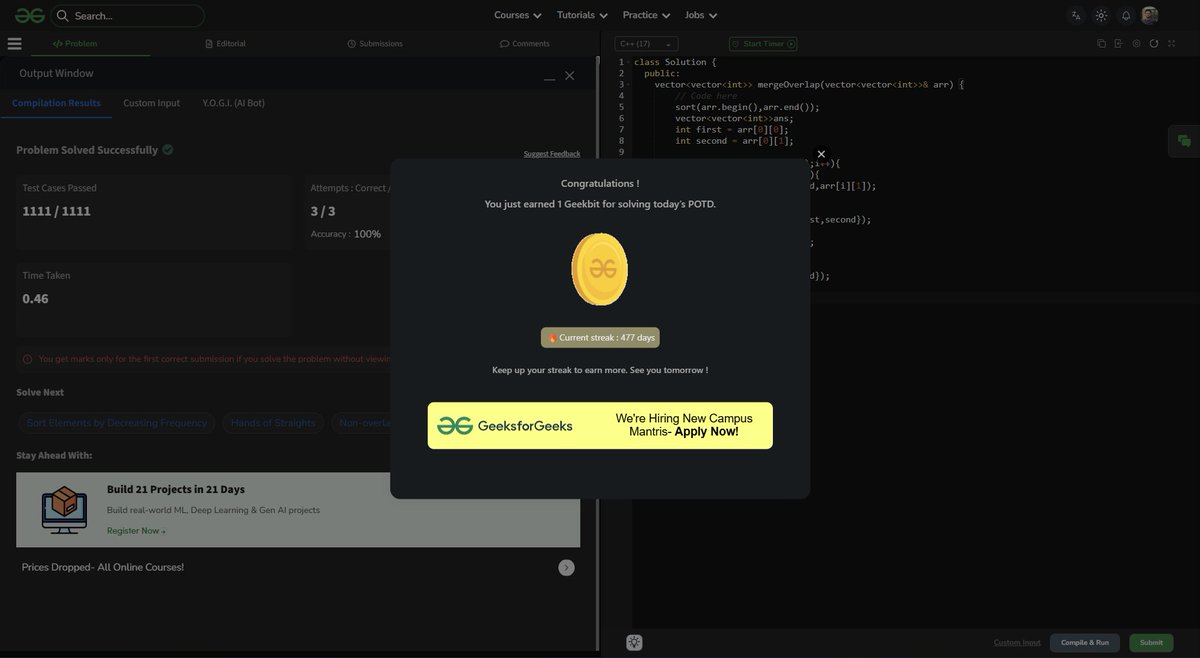The height and width of the screenshot is (658, 1200).
Task: Select the Hands of Straights problem chip
Action: pyautogui.click(x=273, y=423)
